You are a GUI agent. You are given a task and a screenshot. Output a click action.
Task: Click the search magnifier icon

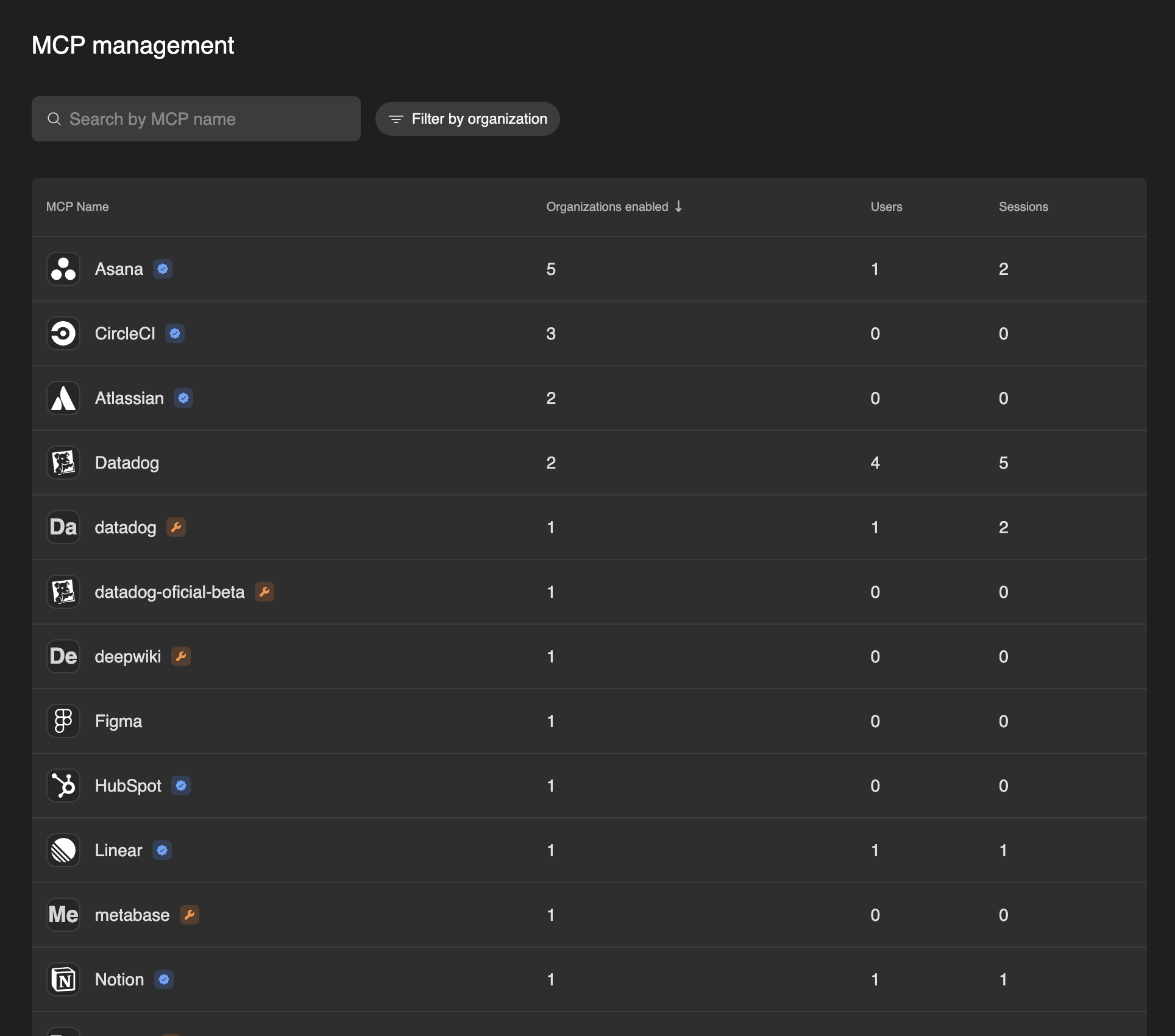(x=54, y=119)
